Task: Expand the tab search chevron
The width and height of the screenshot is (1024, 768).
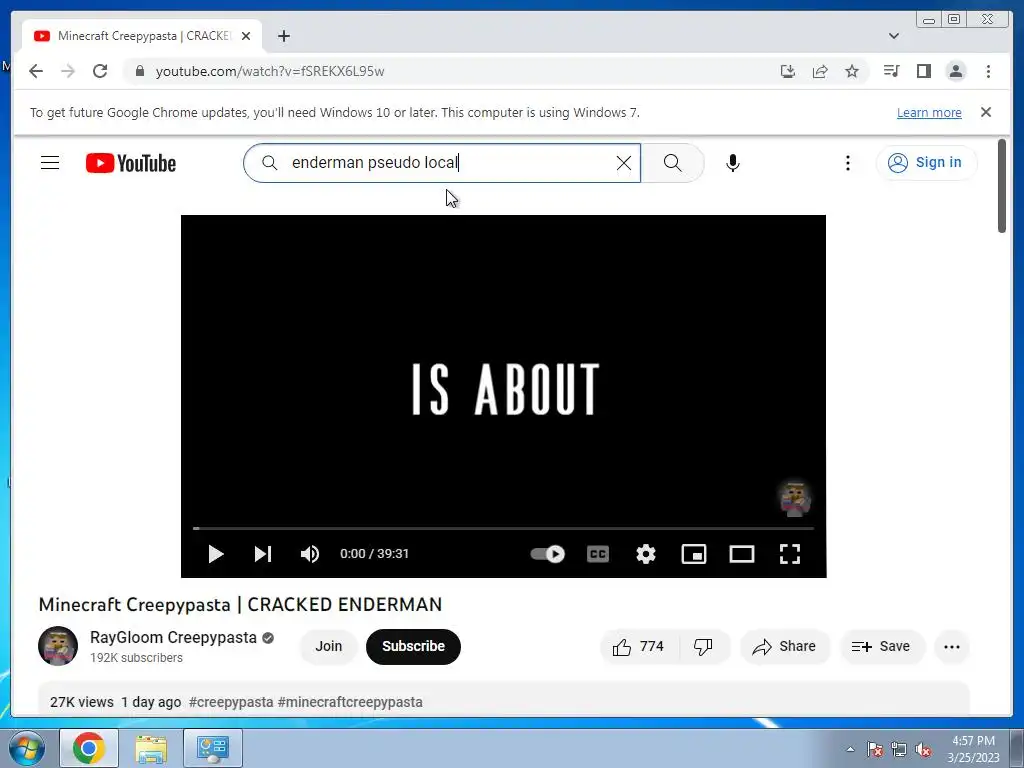Action: coord(894,36)
